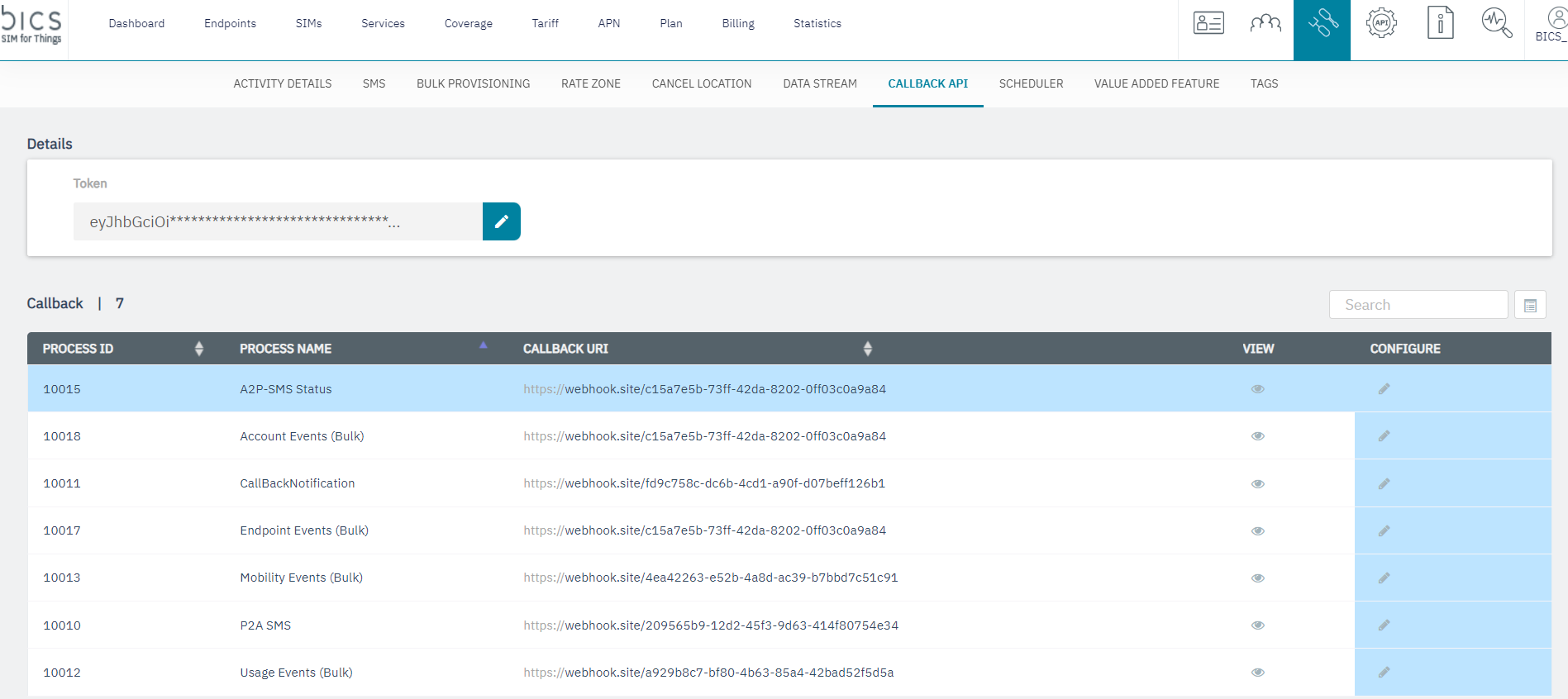
Task: Click pencil icon for Usage Events (Bulk)
Action: (x=1384, y=673)
